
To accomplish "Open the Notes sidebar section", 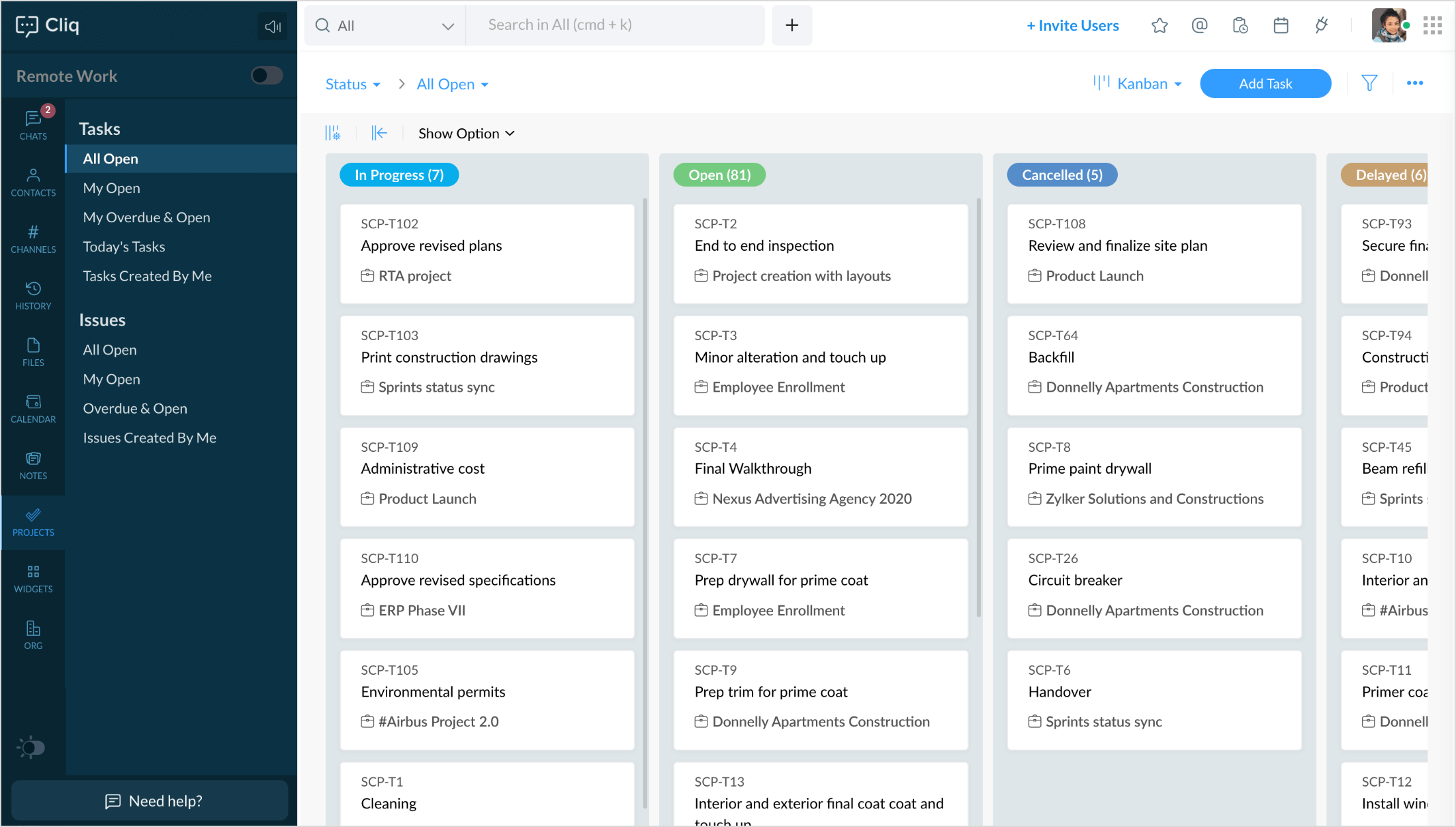I will [x=33, y=466].
